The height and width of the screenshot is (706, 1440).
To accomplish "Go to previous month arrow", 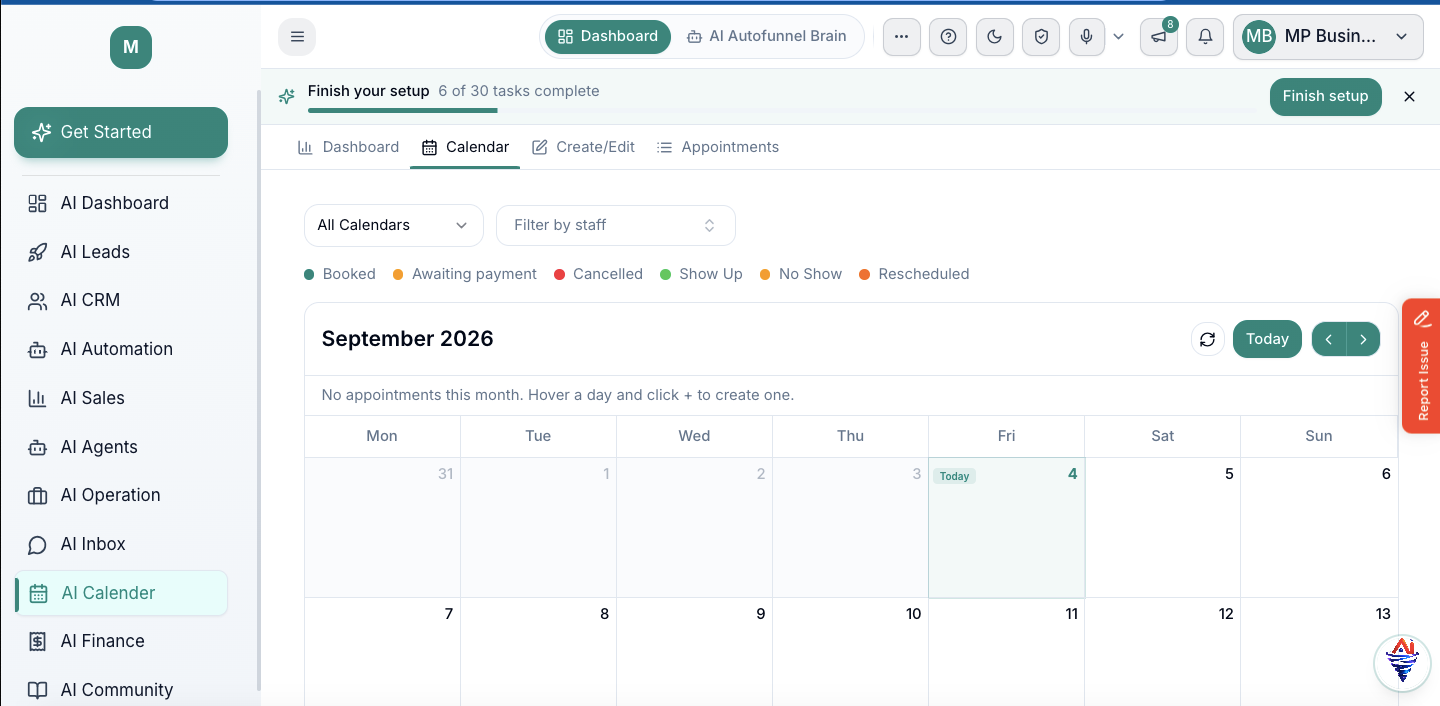I will click(x=1329, y=339).
